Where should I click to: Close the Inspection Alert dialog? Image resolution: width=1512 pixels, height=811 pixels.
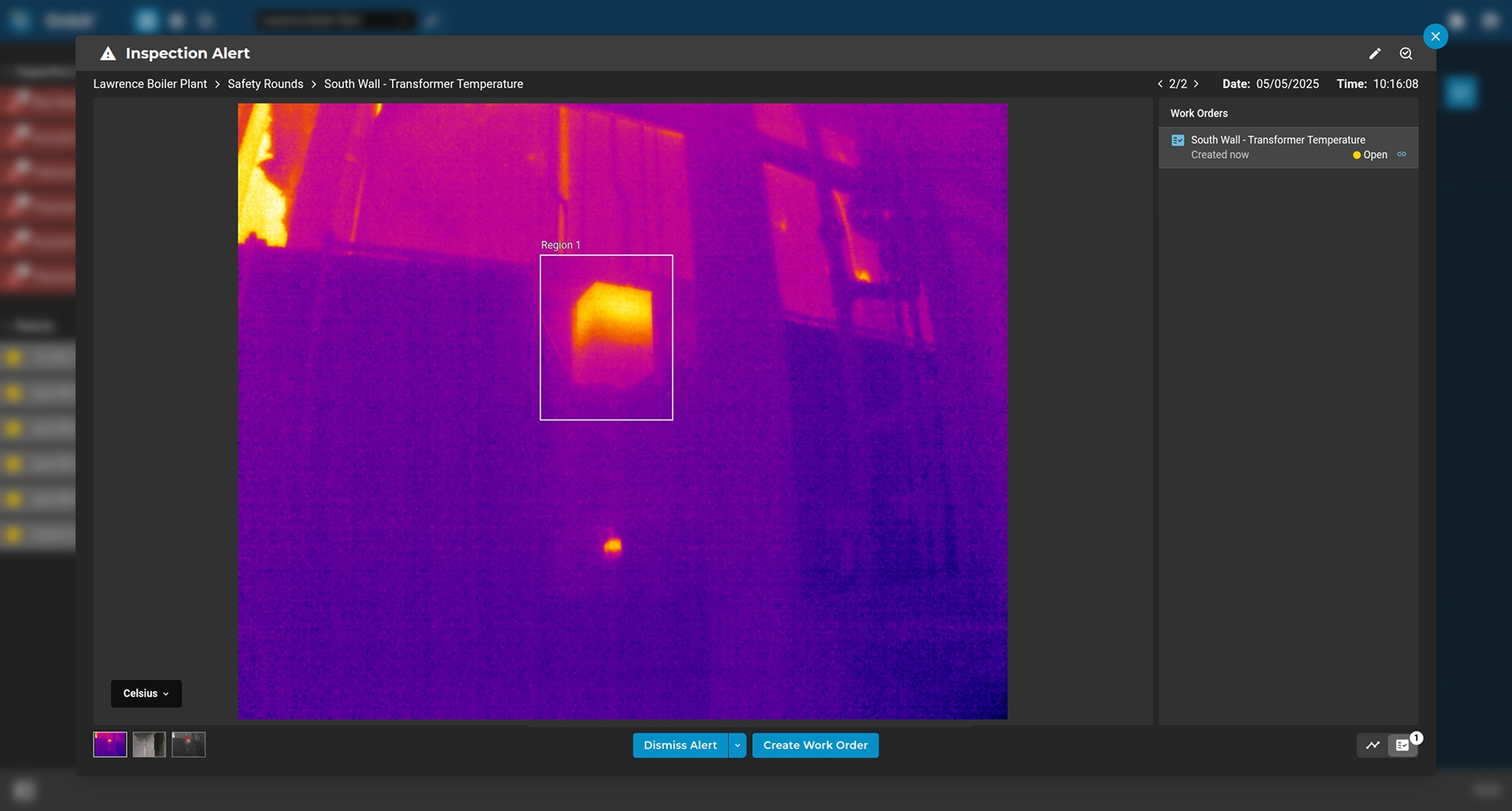tap(1435, 36)
